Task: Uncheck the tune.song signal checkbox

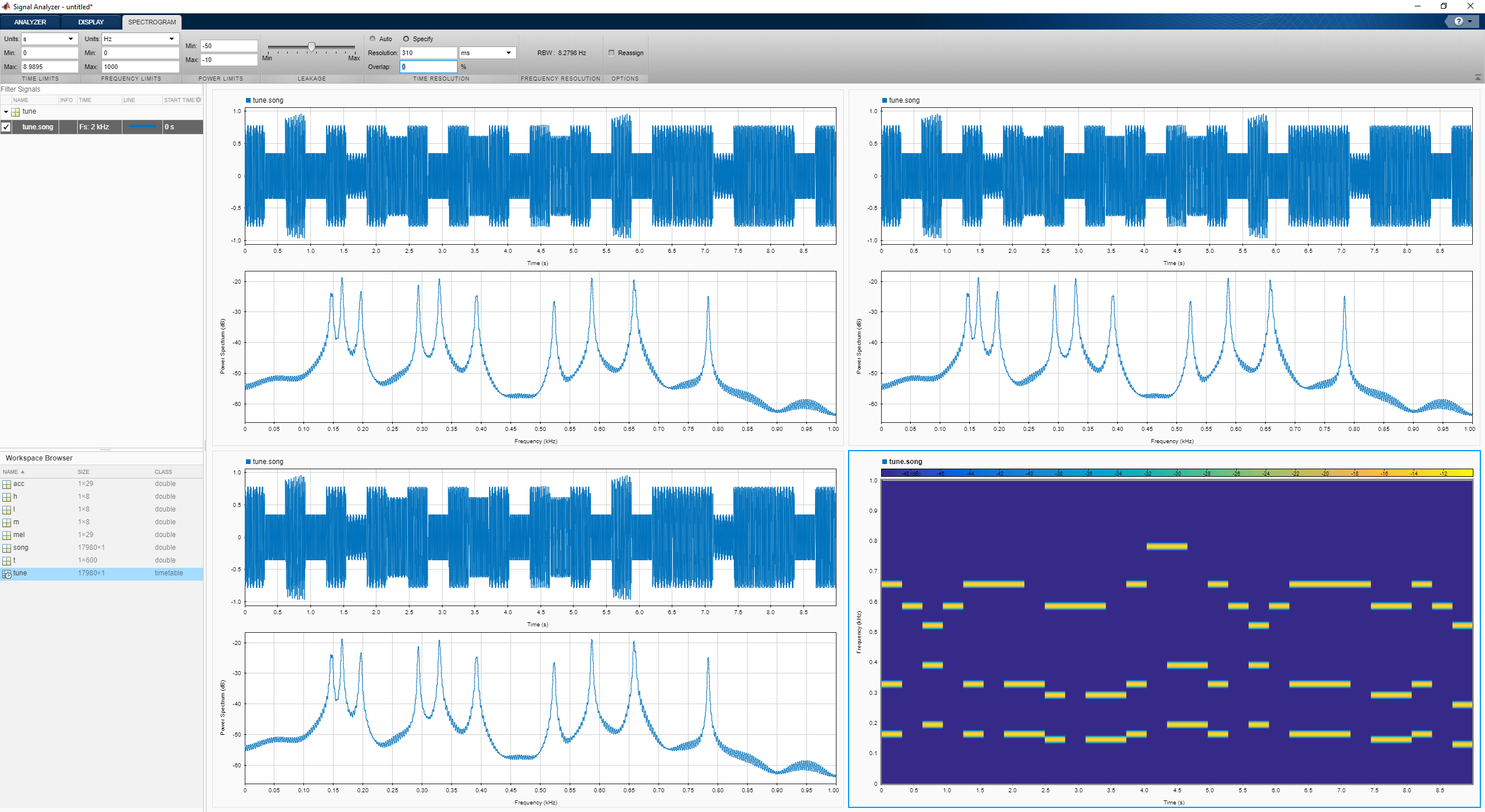Action: click(x=6, y=127)
